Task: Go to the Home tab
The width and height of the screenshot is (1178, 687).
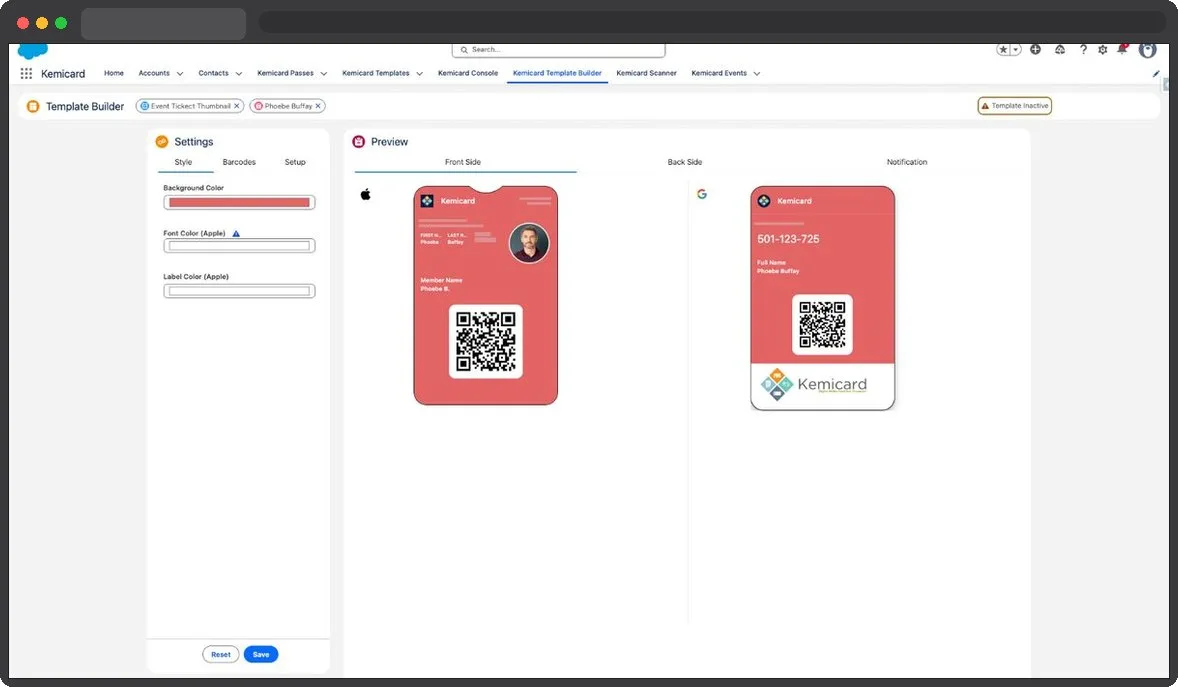Action: point(114,73)
